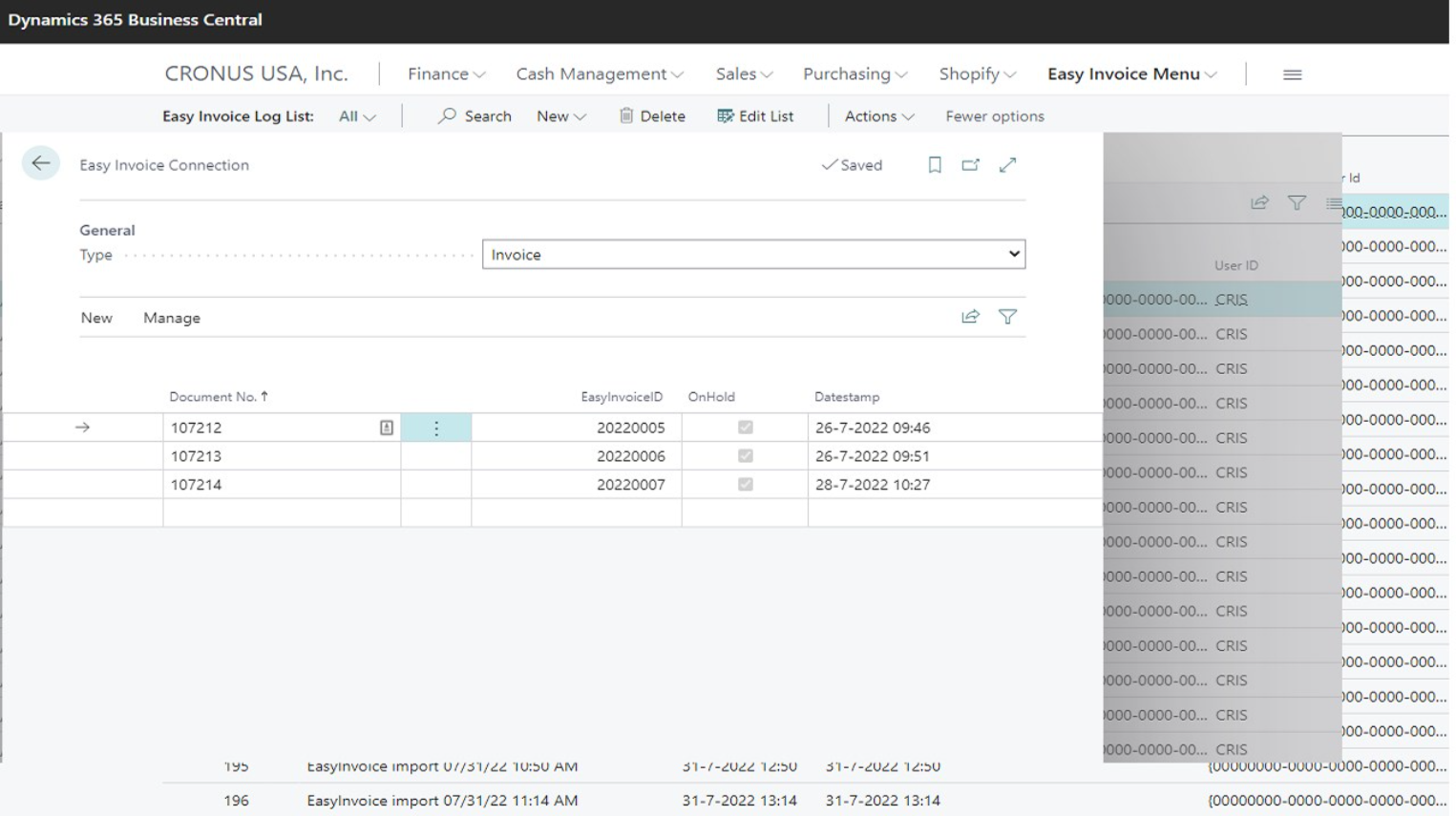1456x816 pixels.
Task: Click the share icon in subgrid toolbar
Action: point(970,317)
